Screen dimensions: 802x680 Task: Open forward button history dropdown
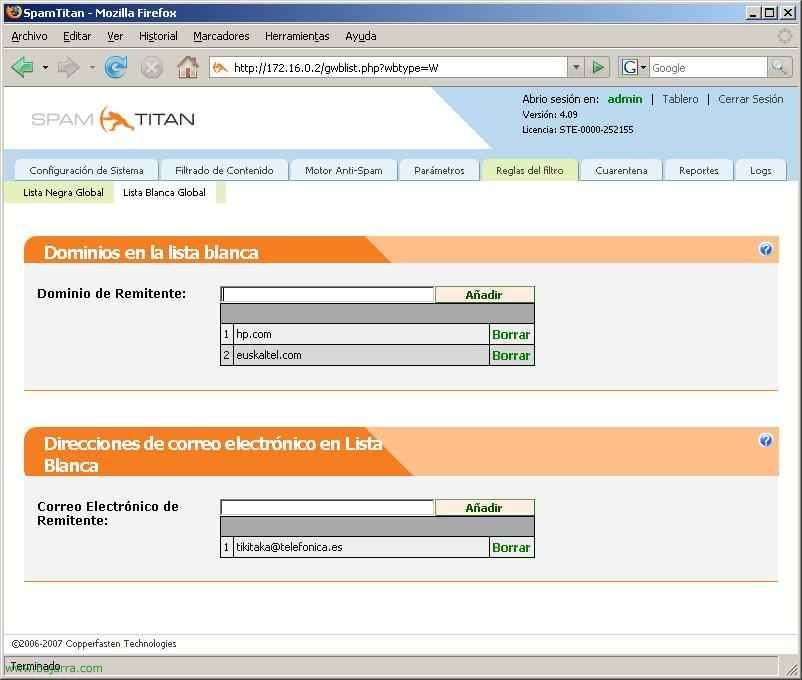pos(92,68)
